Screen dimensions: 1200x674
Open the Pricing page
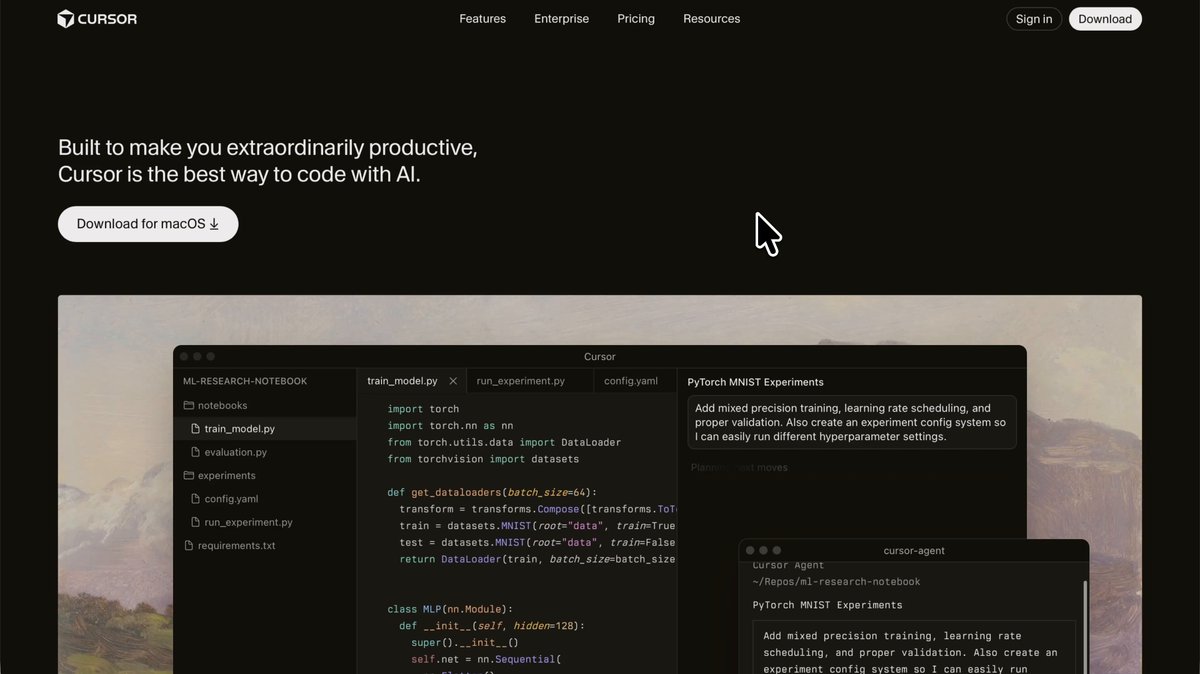(x=635, y=18)
